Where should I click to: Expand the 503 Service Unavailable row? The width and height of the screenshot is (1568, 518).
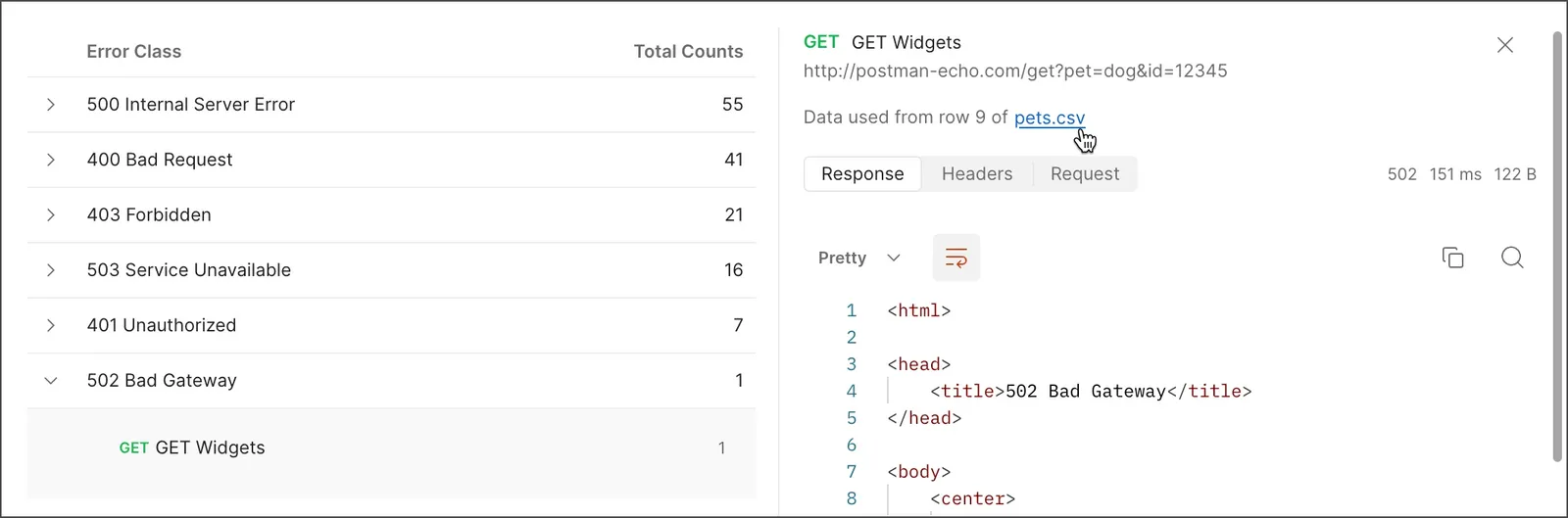click(x=51, y=270)
